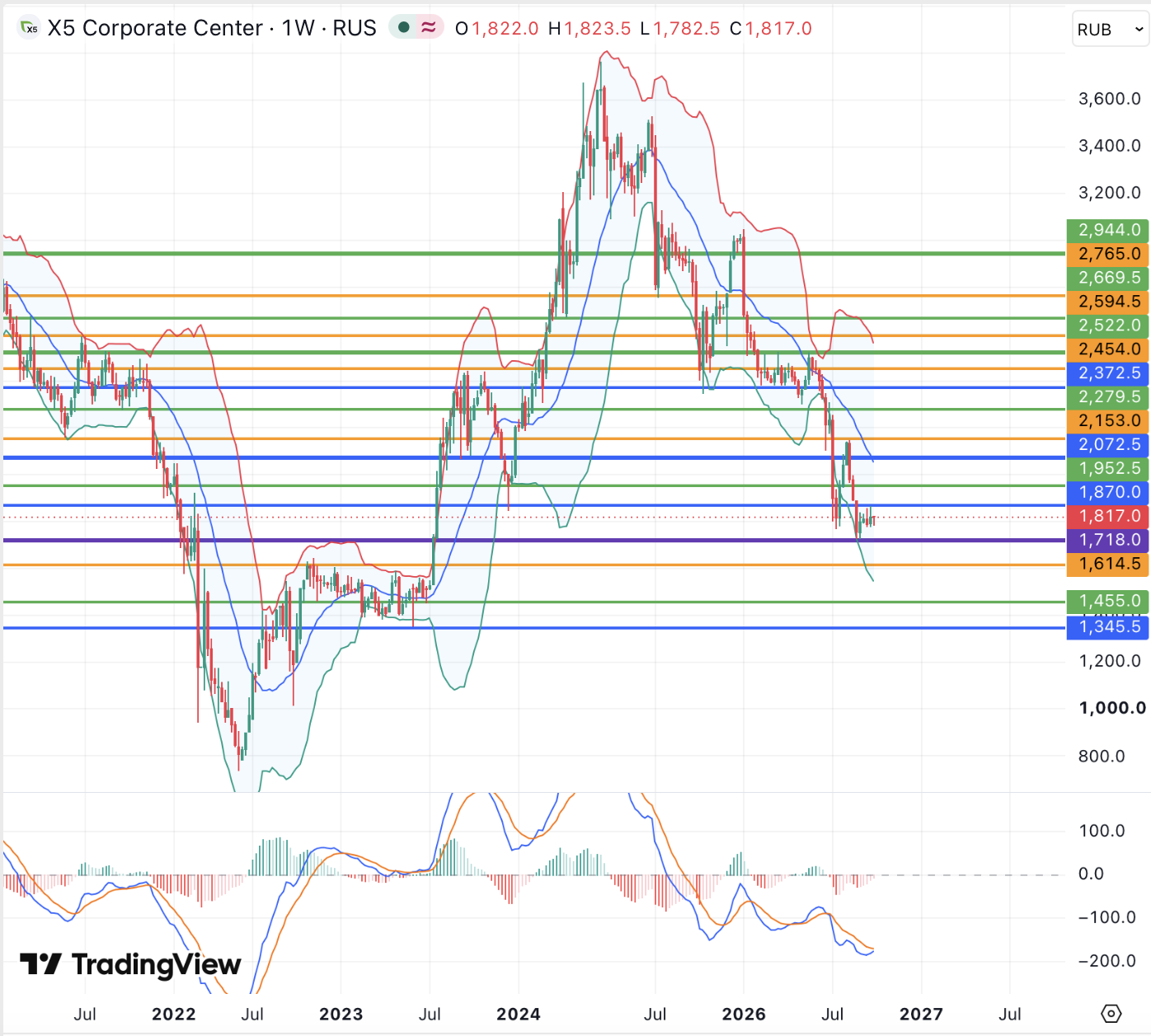Click the low price value 1,782.5
Viewport: 1151px width, 1036px height.
687,29
